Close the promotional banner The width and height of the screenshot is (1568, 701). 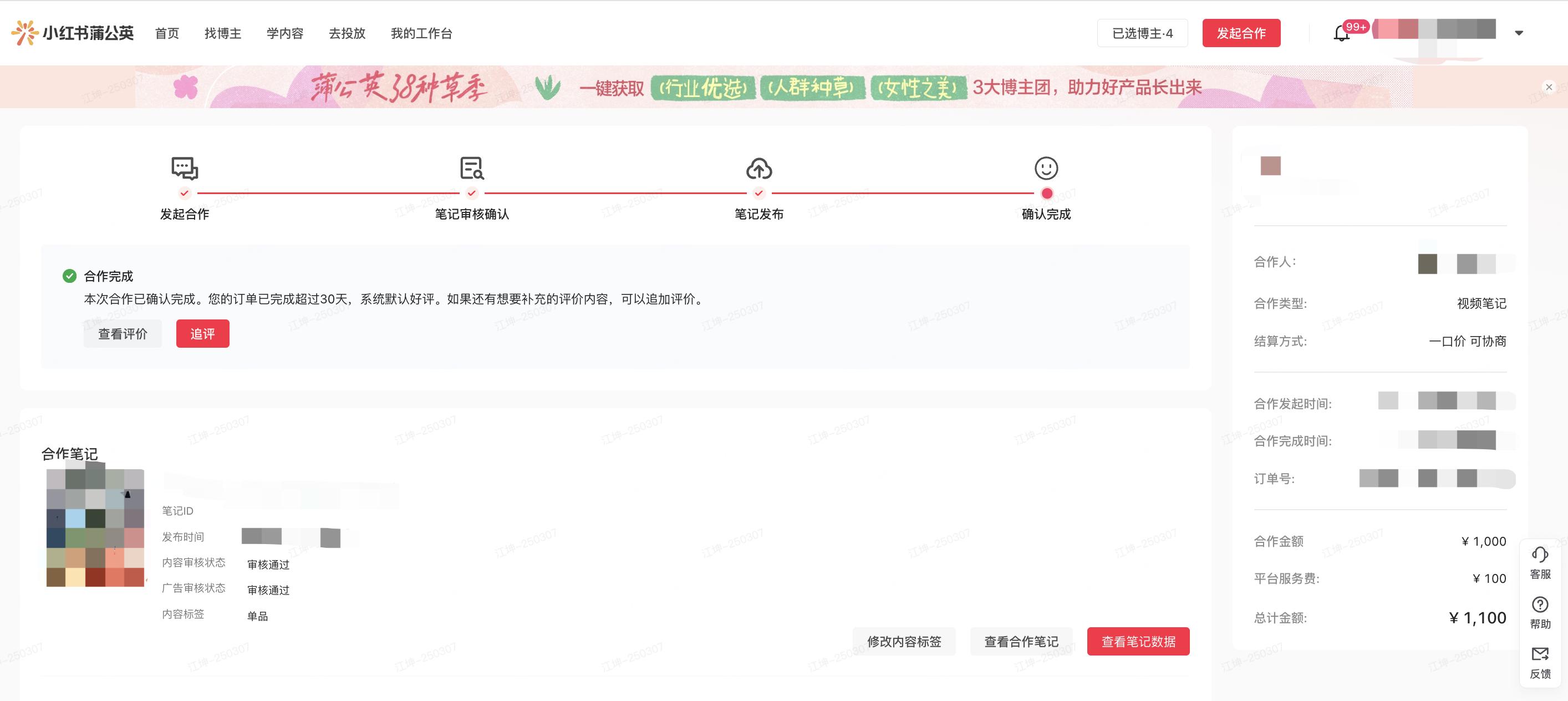point(1549,87)
